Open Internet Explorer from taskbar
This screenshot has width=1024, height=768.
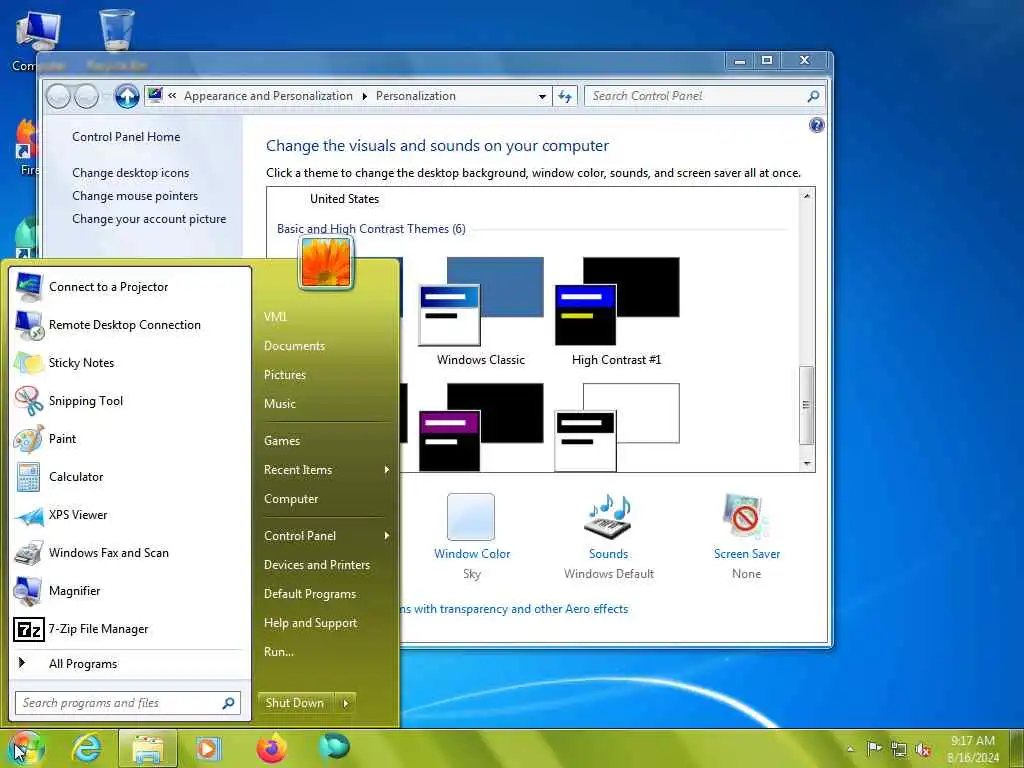coord(86,749)
